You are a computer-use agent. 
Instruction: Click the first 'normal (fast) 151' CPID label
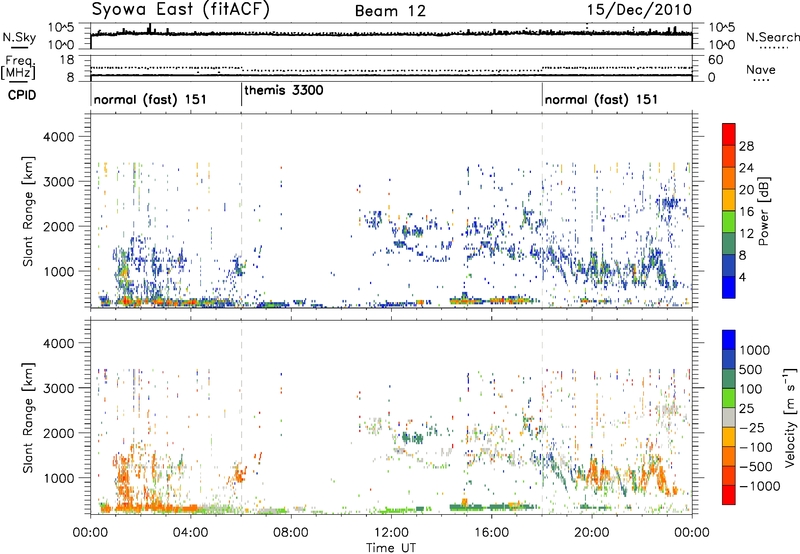[x=150, y=99]
